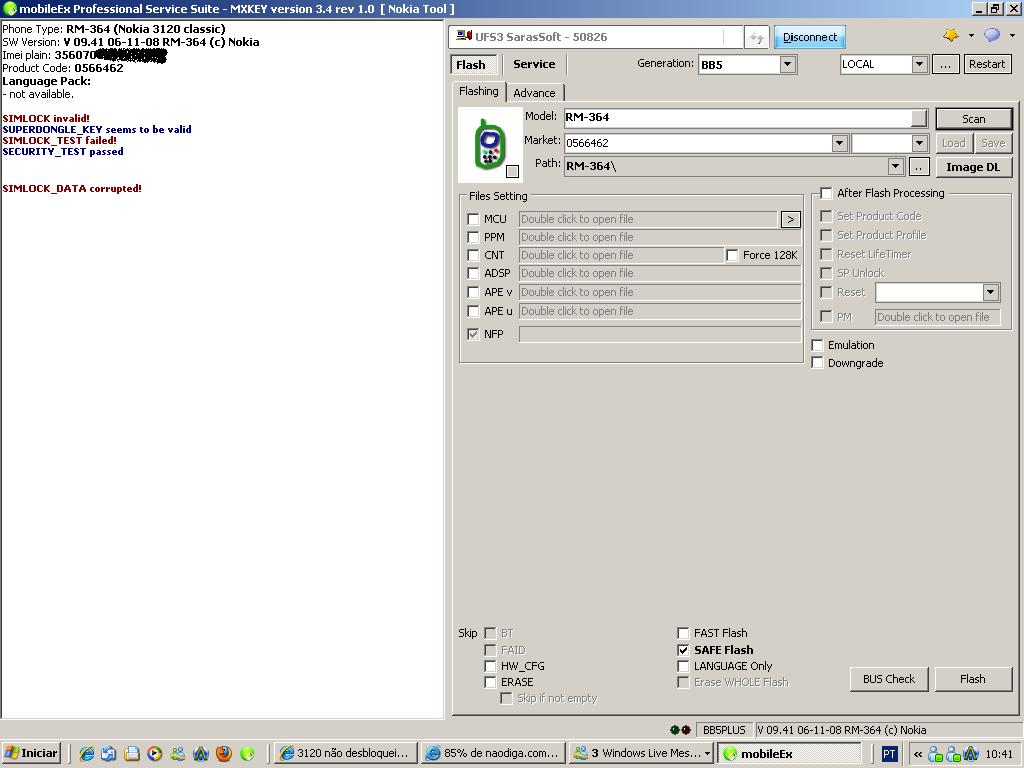The image size is (1024, 768).
Task: Open Windows Live Messenger quick launch icon
Action: click(x=178, y=753)
